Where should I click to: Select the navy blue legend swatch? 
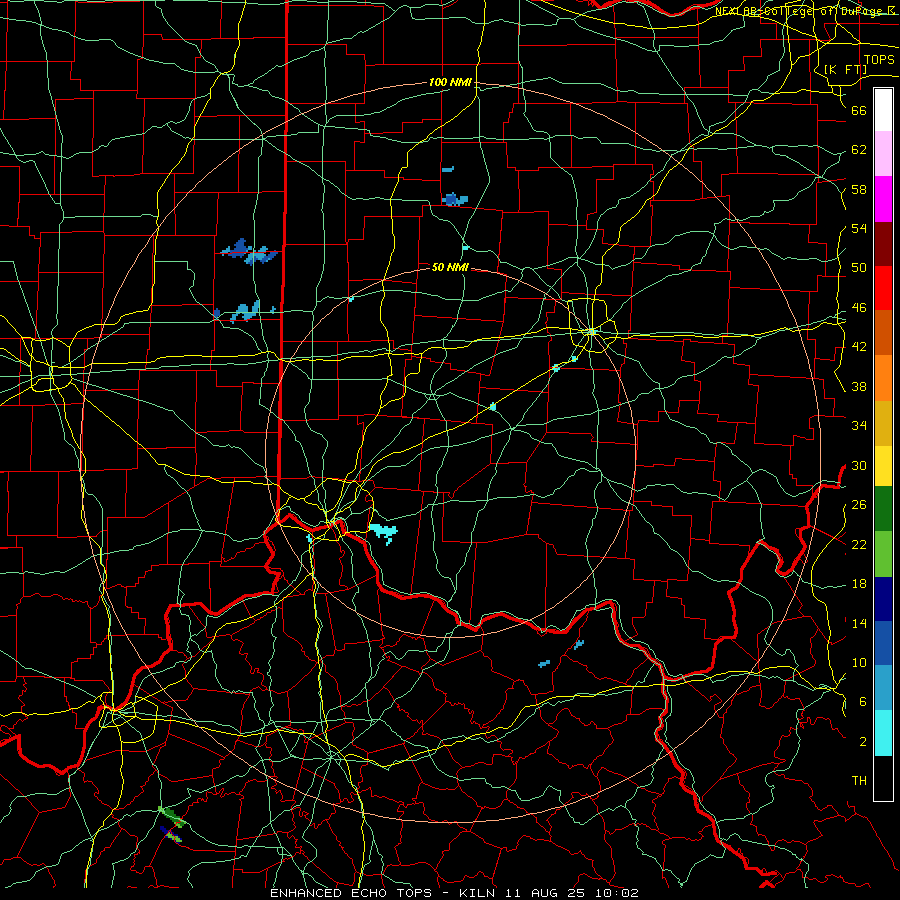pos(883,599)
